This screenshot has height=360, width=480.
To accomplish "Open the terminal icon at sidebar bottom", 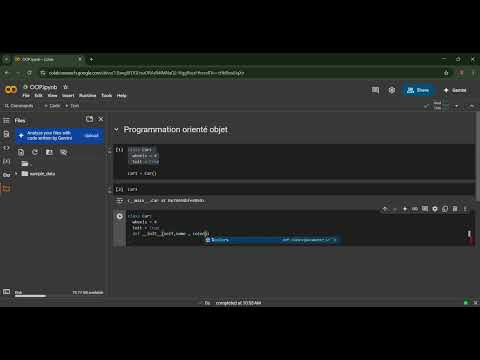I will click(6, 292).
